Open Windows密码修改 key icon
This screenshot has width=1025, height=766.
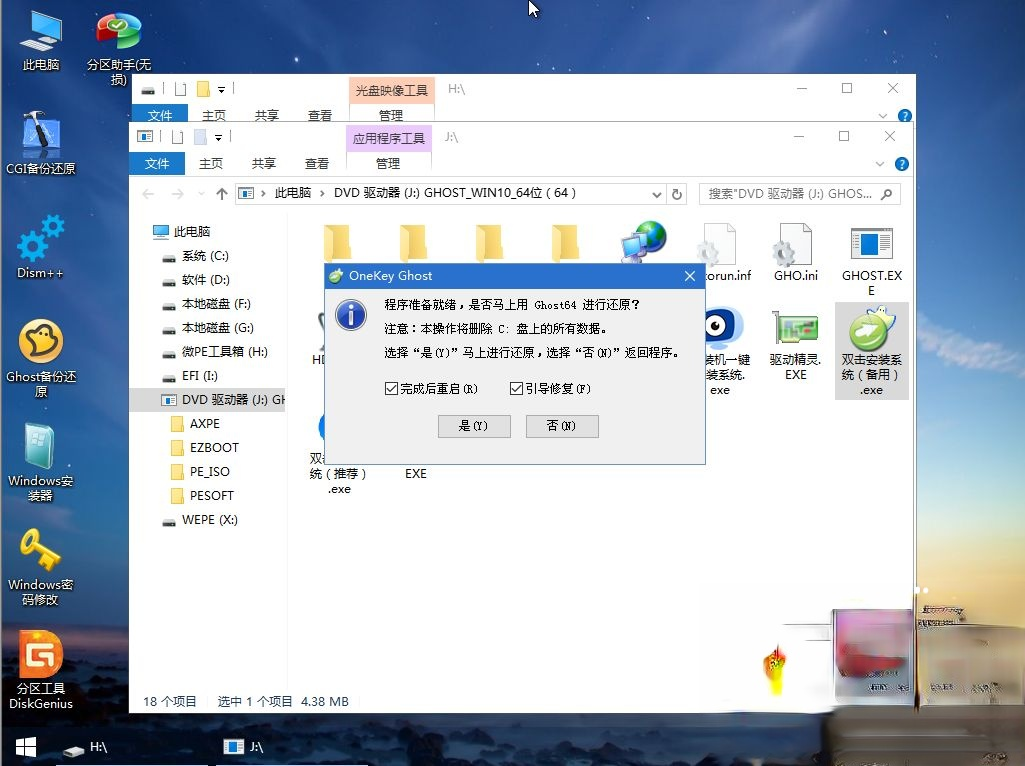[41, 566]
